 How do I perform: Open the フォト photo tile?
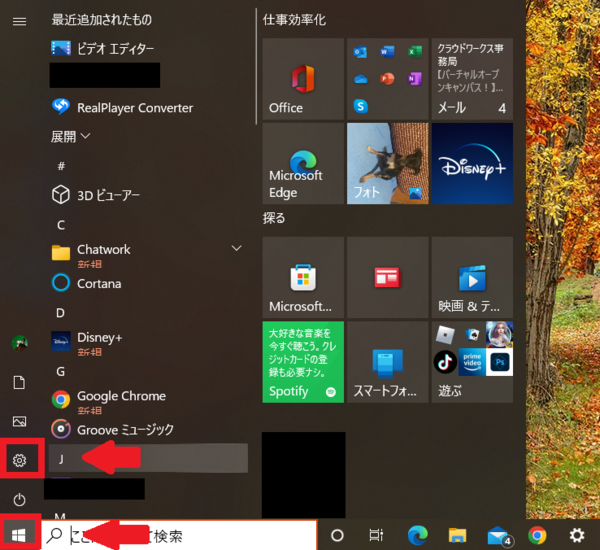click(x=388, y=163)
